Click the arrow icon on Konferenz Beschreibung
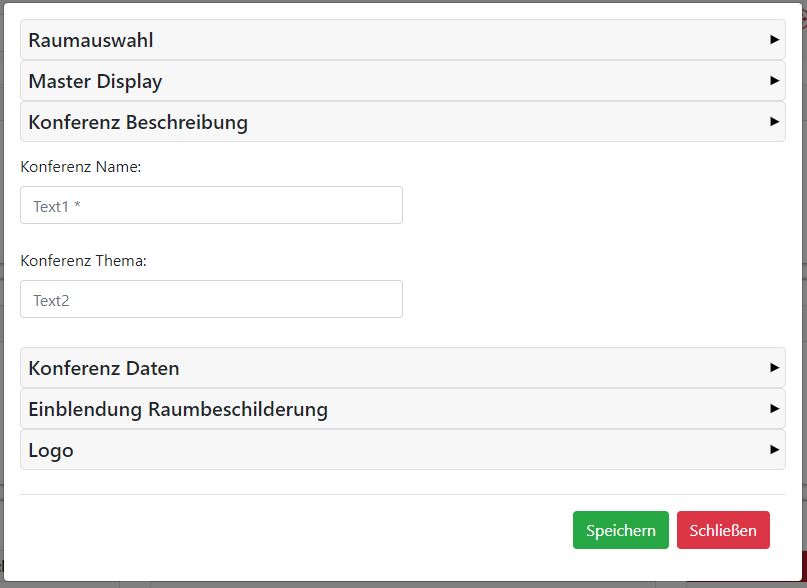The width and height of the screenshot is (807, 588). (x=774, y=122)
